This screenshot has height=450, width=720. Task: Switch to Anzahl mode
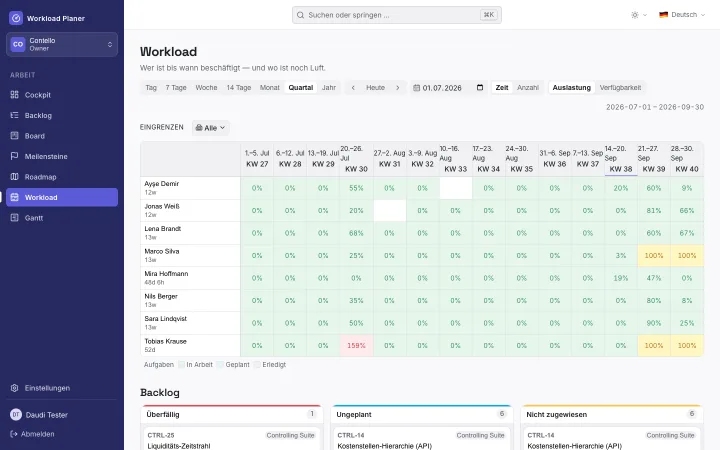[528, 88]
